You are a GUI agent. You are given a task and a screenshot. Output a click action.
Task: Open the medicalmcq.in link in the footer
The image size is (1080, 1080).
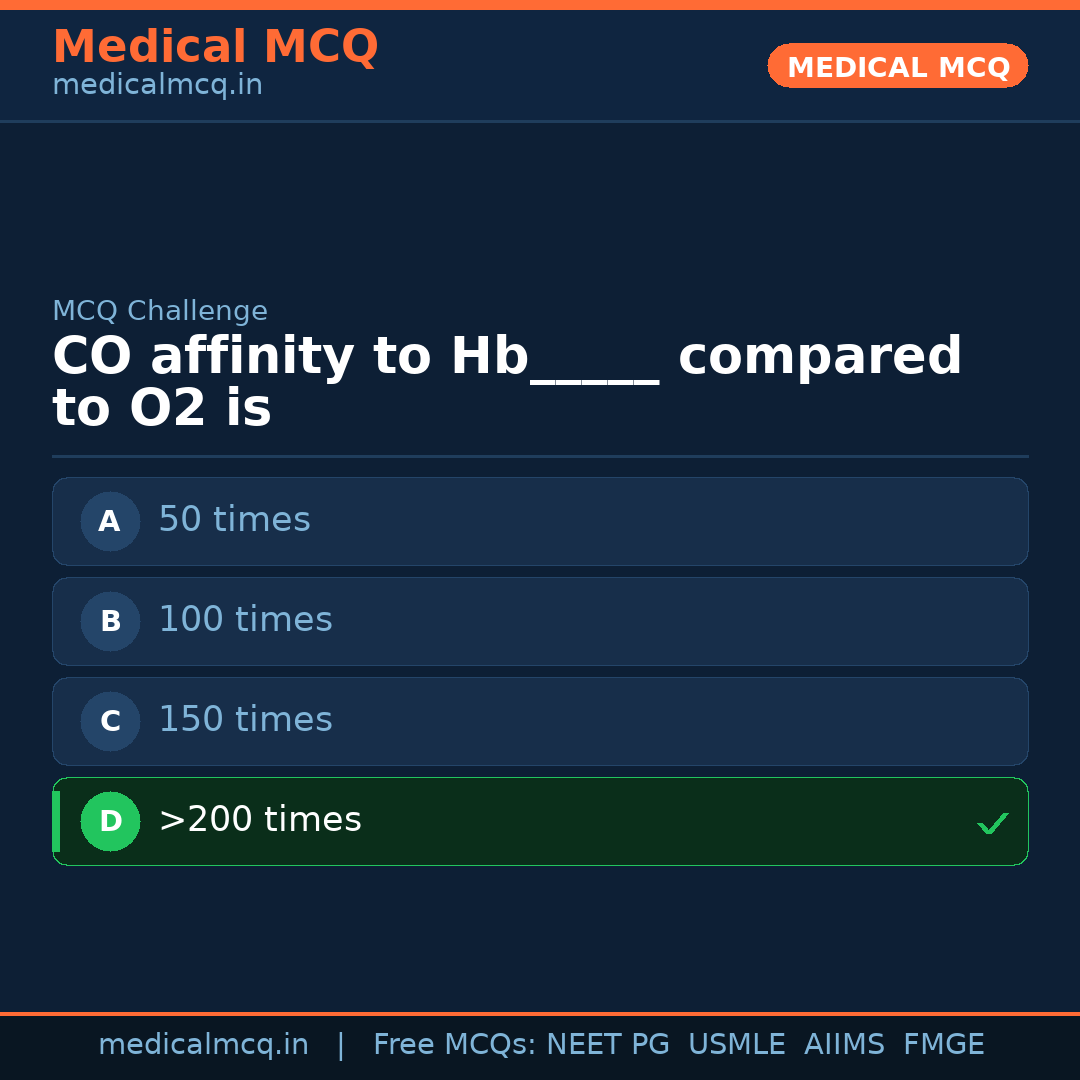[x=203, y=1045]
